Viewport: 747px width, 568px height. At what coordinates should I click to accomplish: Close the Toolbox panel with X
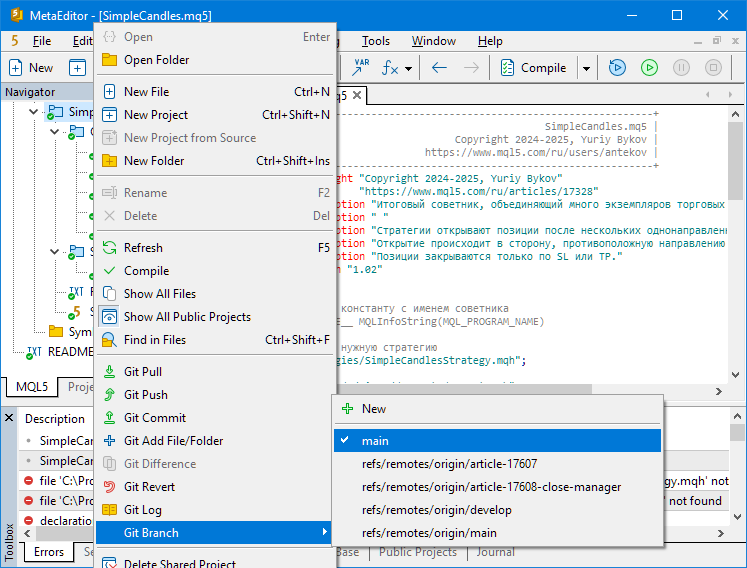pyautogui.click(x=9, y=418)
